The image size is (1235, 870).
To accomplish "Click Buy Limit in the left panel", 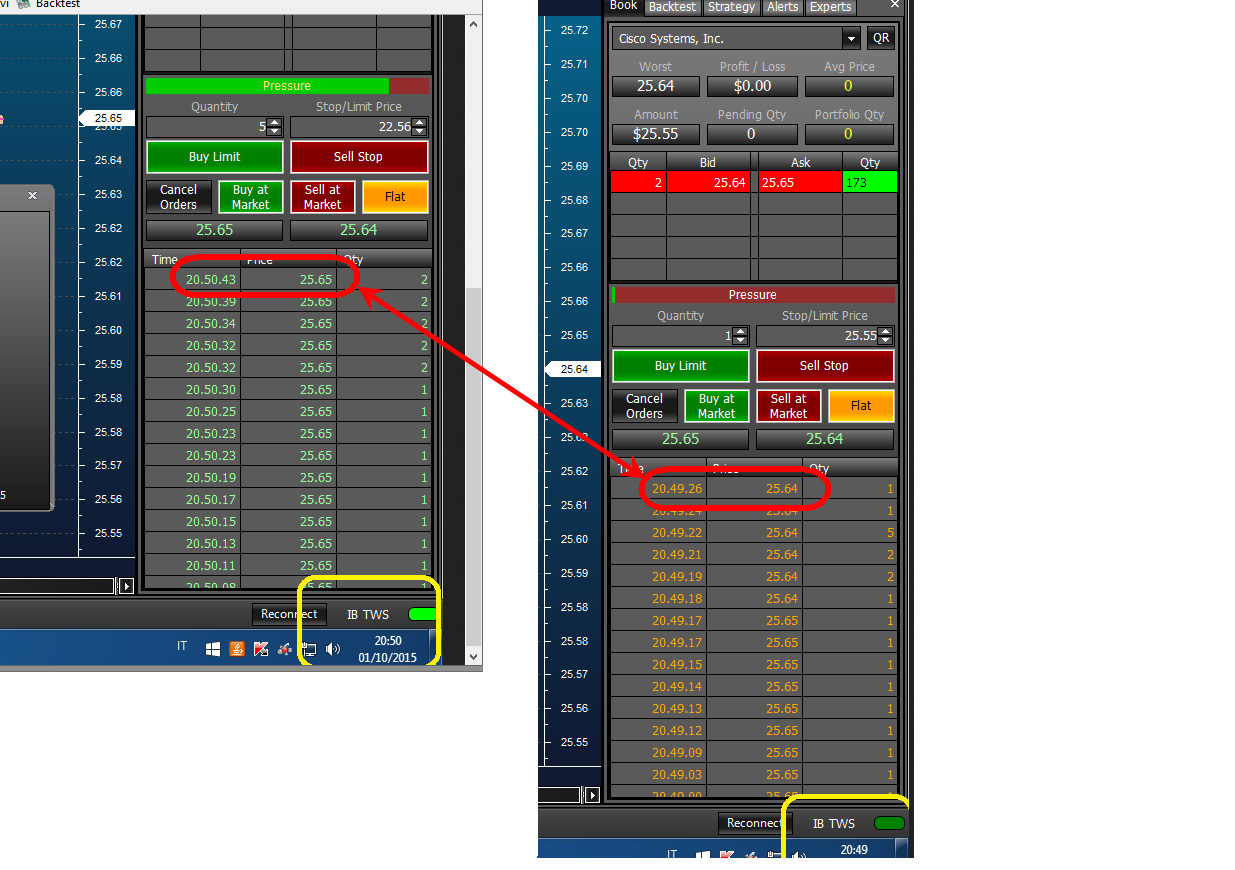I will pos(215,157).
